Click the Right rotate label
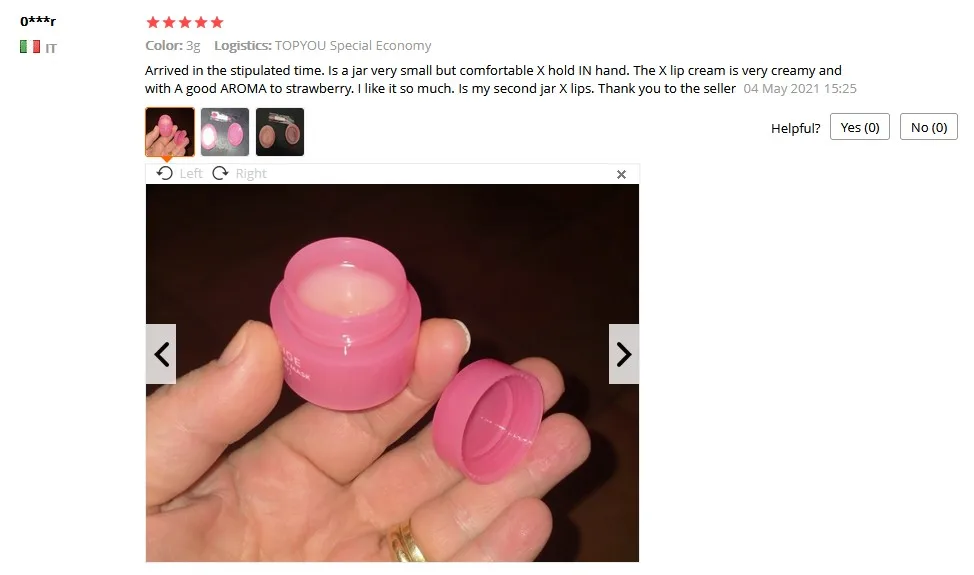Screen dimensions: 974x575 (x=251, y=173)
